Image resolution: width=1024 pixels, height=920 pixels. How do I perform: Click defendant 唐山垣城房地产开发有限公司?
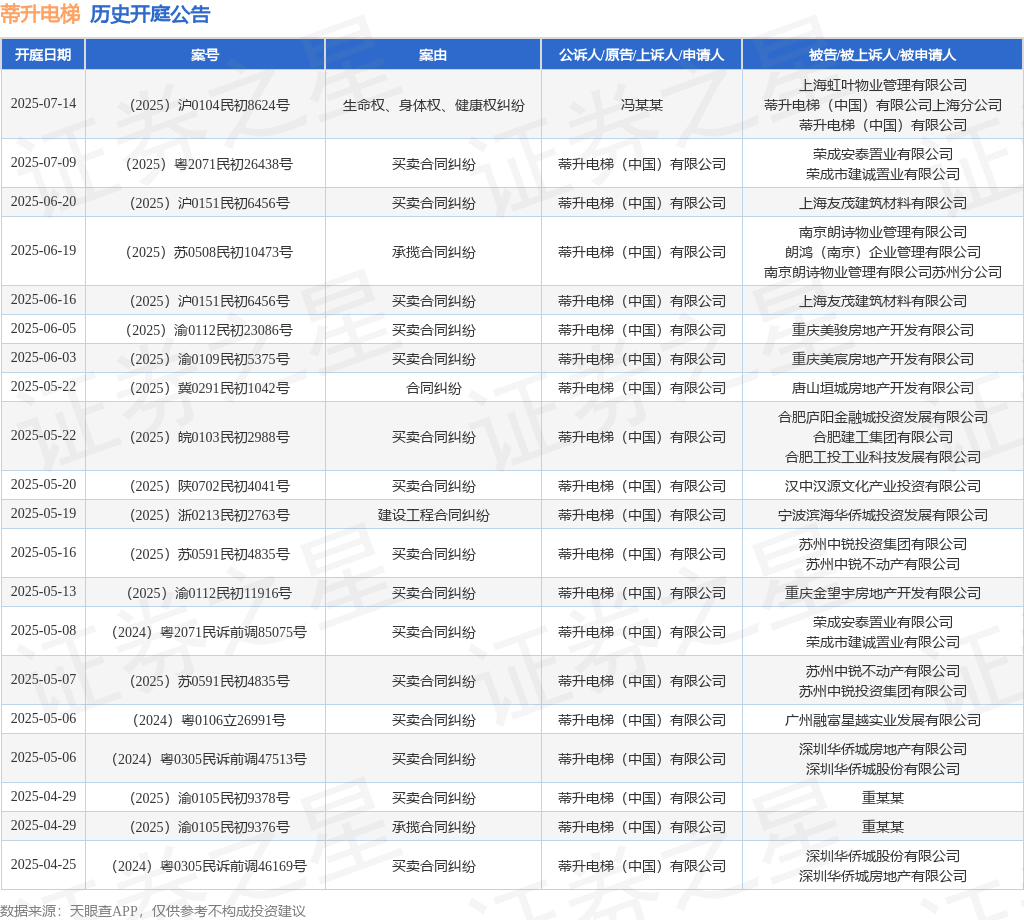[x=883, y=389]
